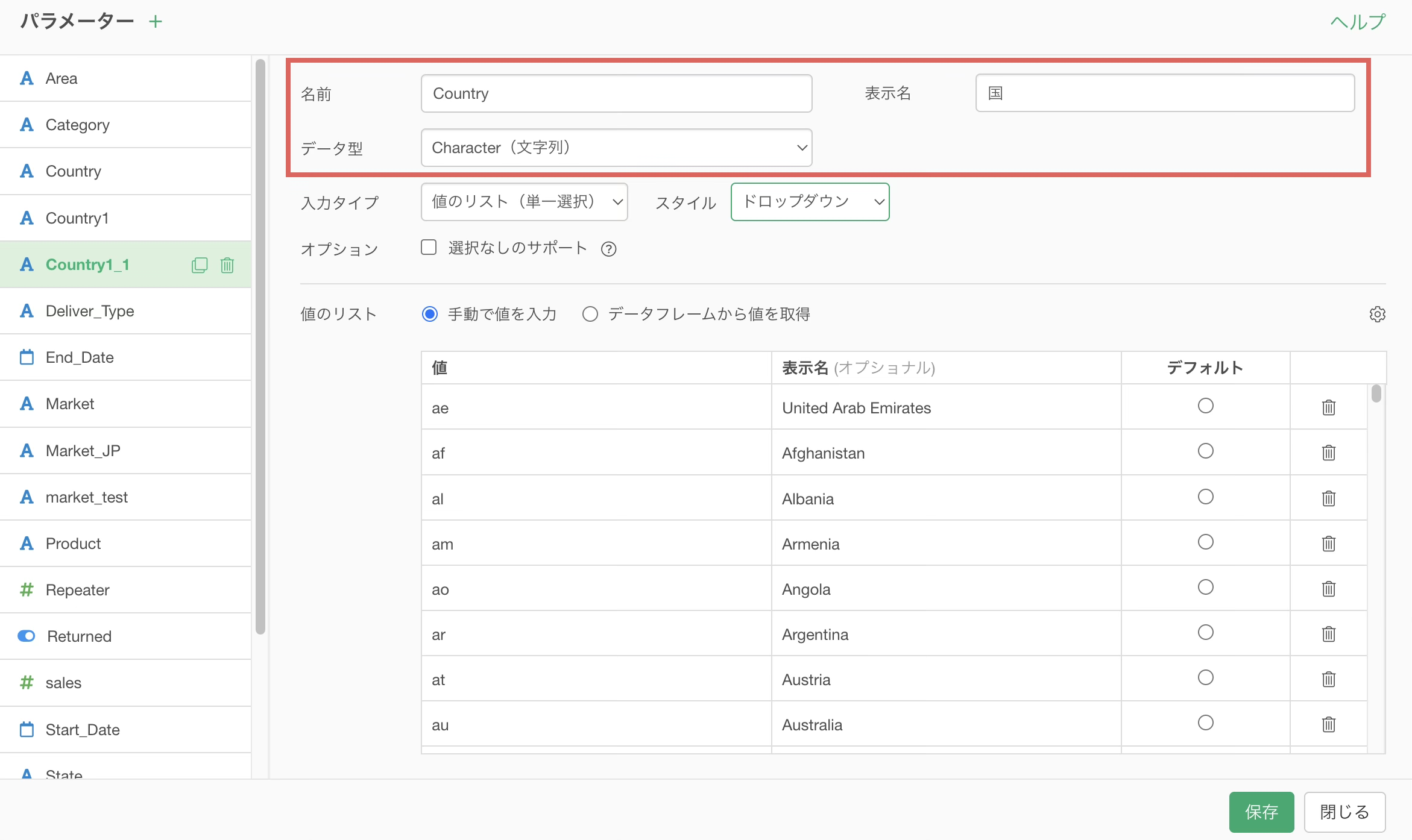
Task: Open the データ型 Character dropdown
Action: tap(616, 148)
